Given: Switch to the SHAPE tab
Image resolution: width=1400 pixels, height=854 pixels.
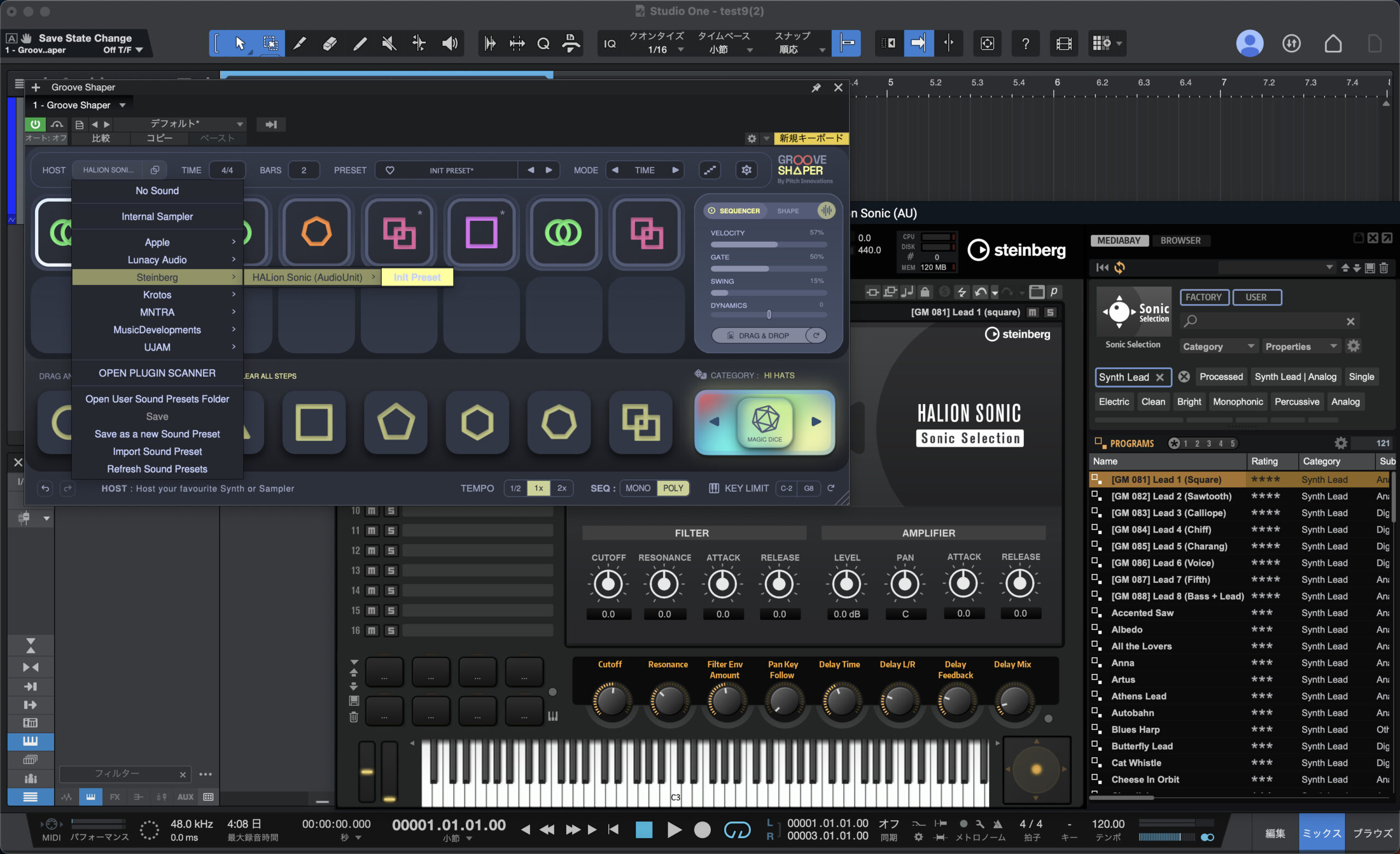Looking at the screenshot, I should pos(787,211).
